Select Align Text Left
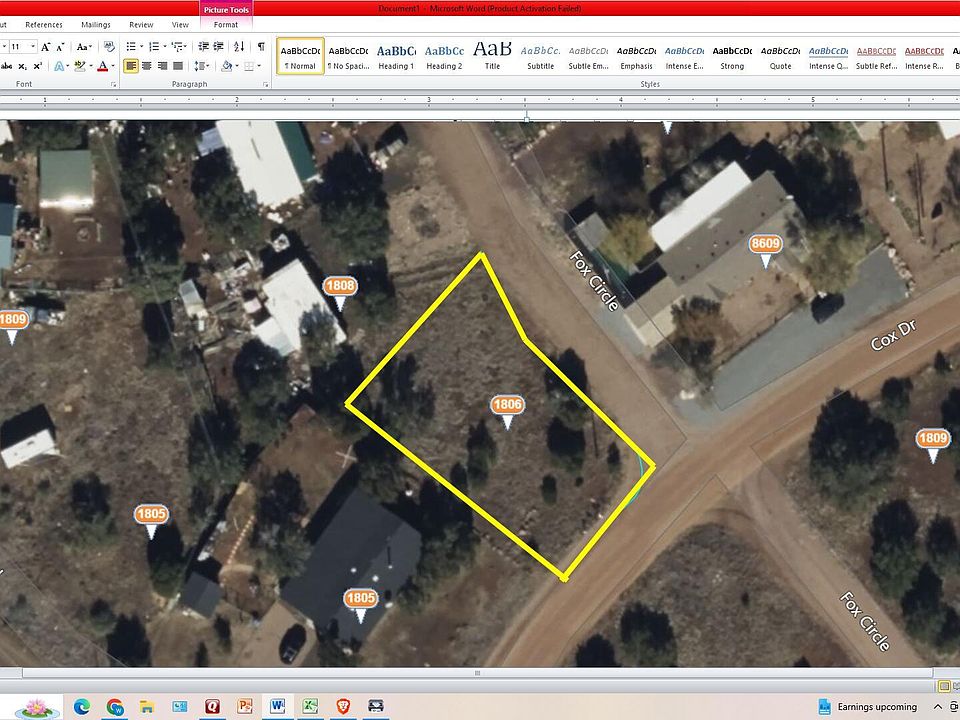 tap(130, 66)
